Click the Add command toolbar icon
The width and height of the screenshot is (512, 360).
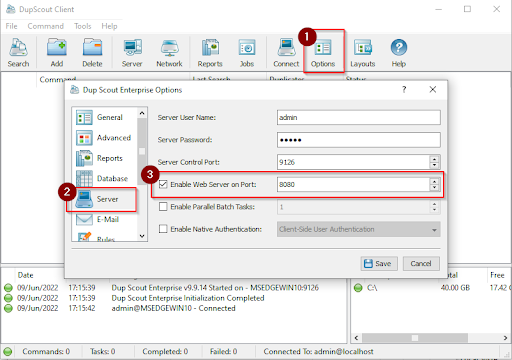[57, 53]
